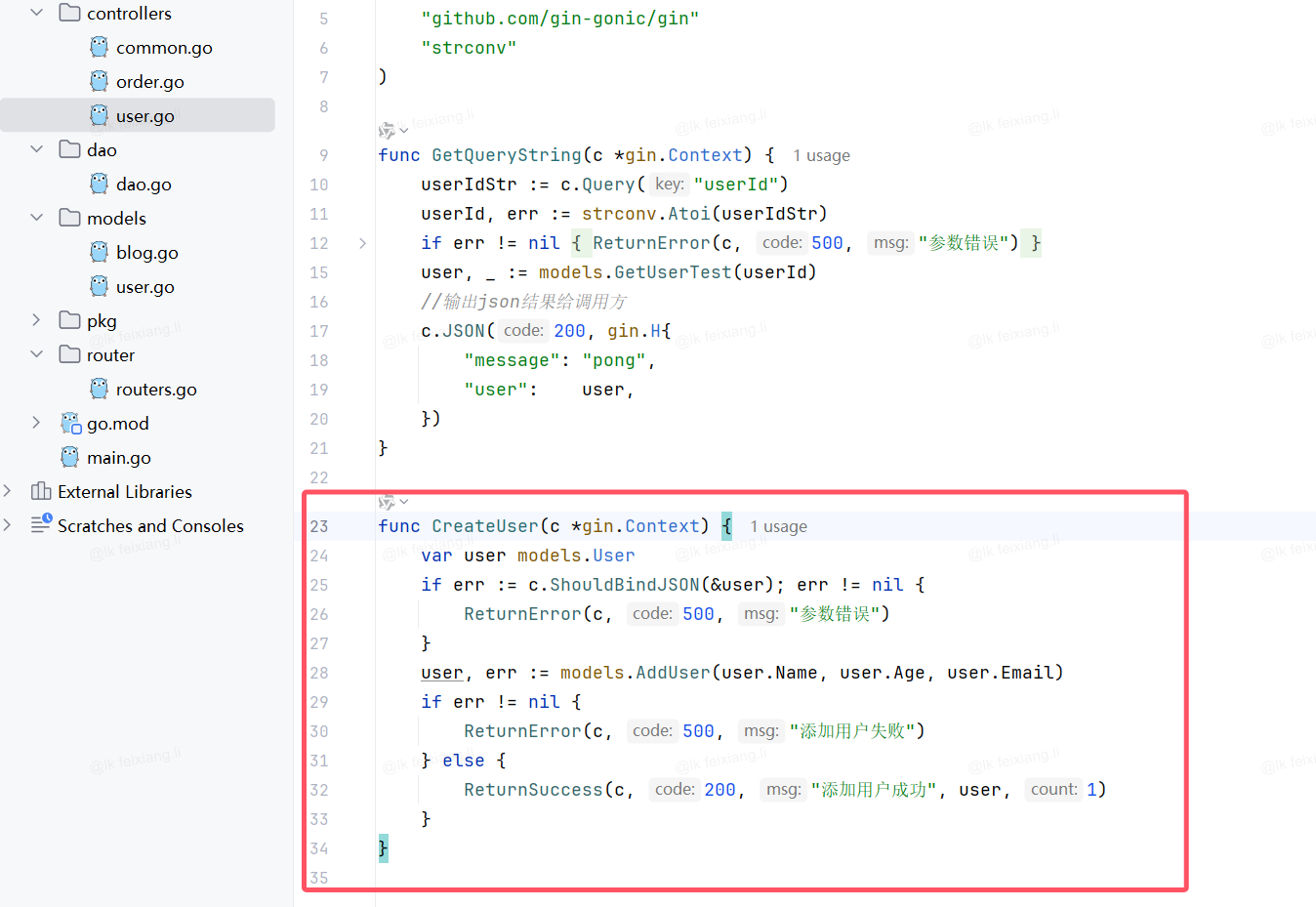Screen dimensions: 1316x907
Task: Click the pkg folder icon
Action: 69,320
